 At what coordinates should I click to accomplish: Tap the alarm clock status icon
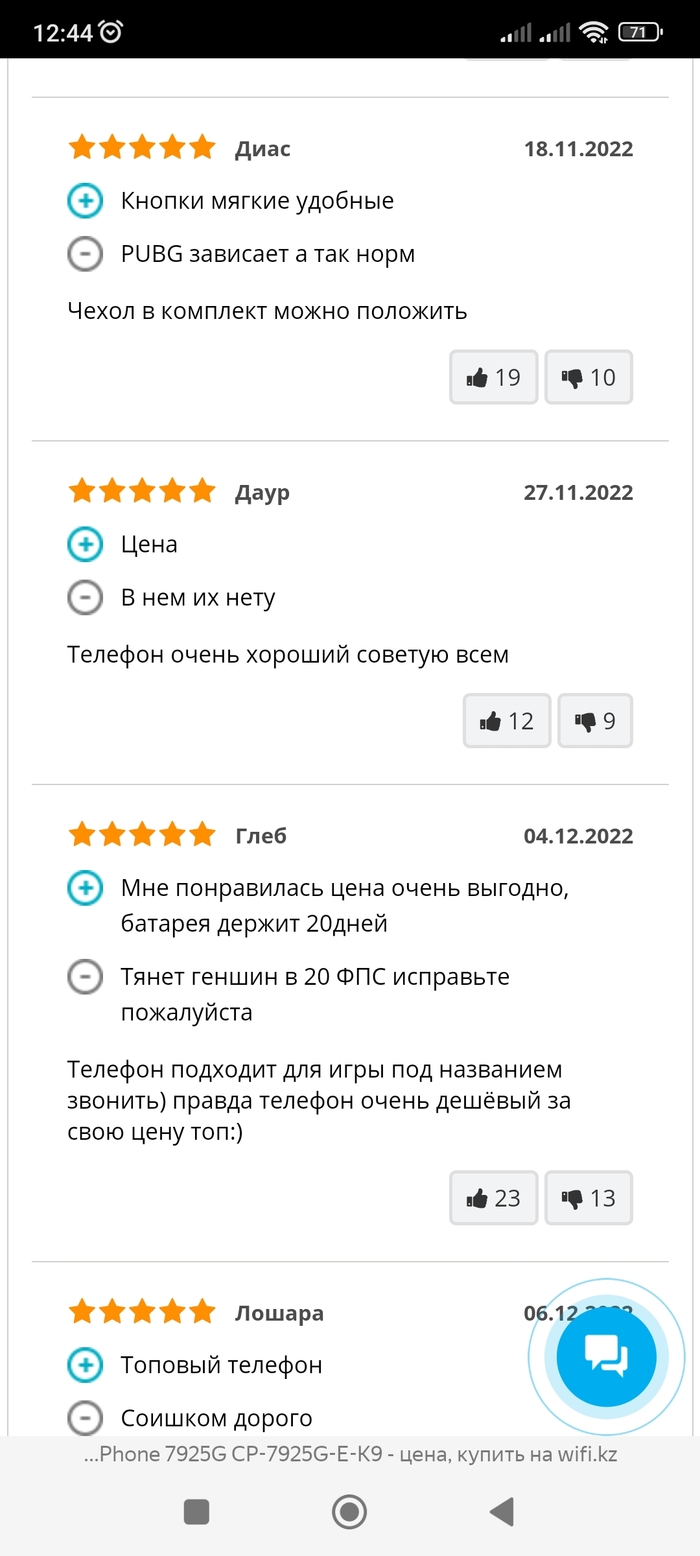[111, 32]
